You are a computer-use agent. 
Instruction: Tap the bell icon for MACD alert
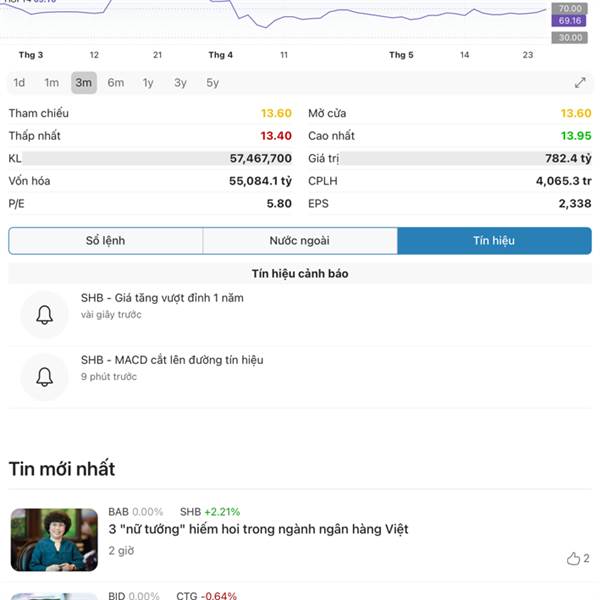44,377
